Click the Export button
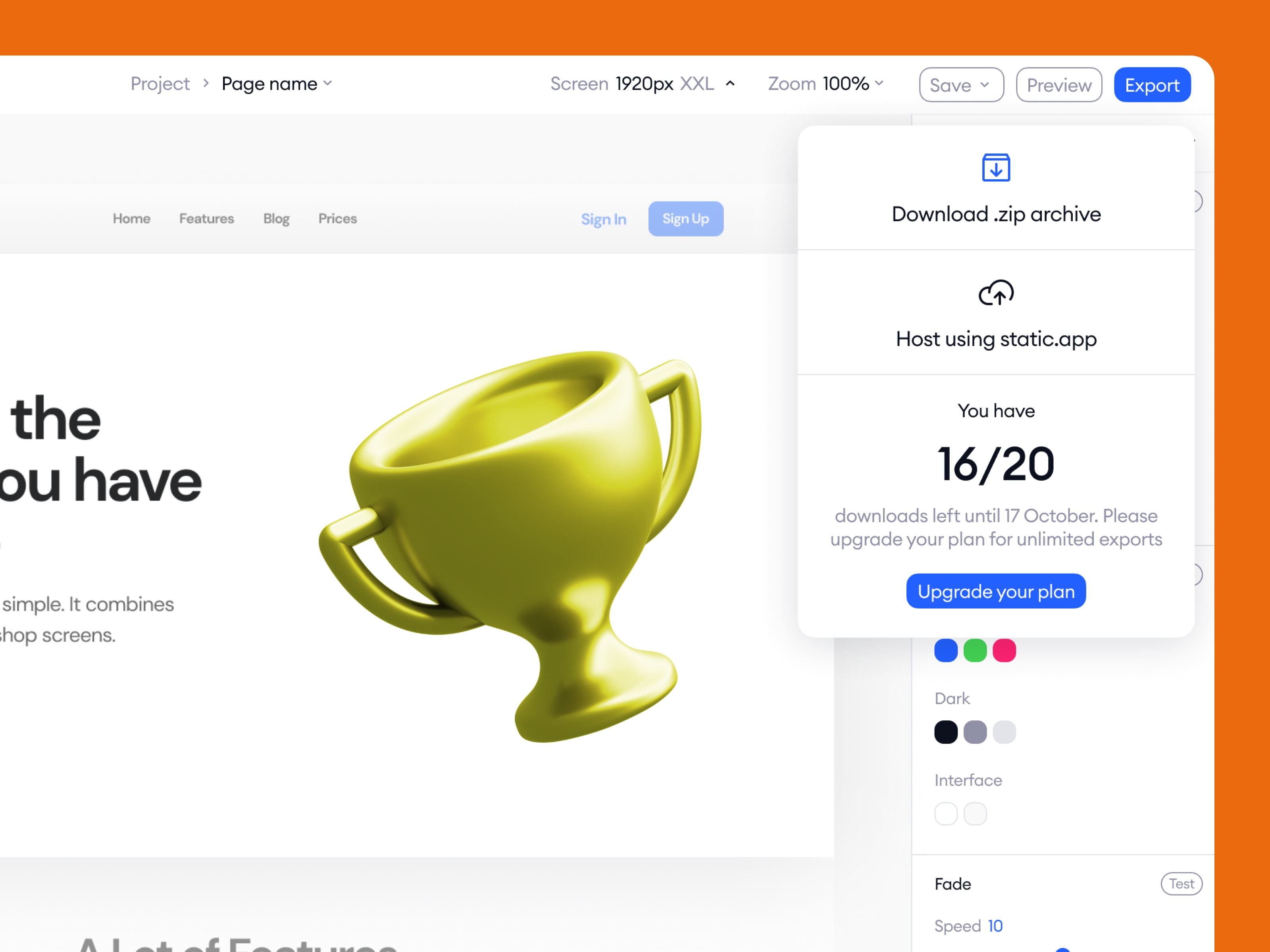The height and width of the screenshot is (952, 1270). click(1152, 84)
